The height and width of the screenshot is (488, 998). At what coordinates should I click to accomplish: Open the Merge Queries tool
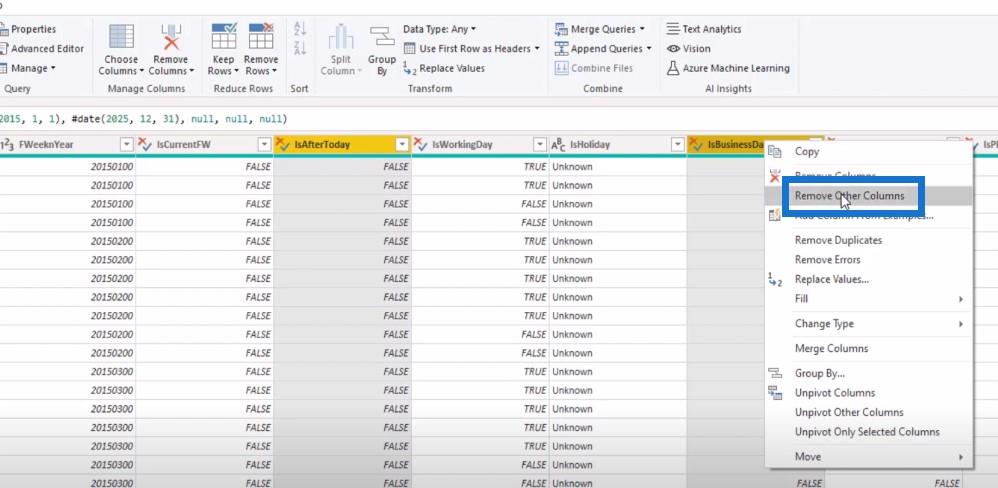point(600,29)
